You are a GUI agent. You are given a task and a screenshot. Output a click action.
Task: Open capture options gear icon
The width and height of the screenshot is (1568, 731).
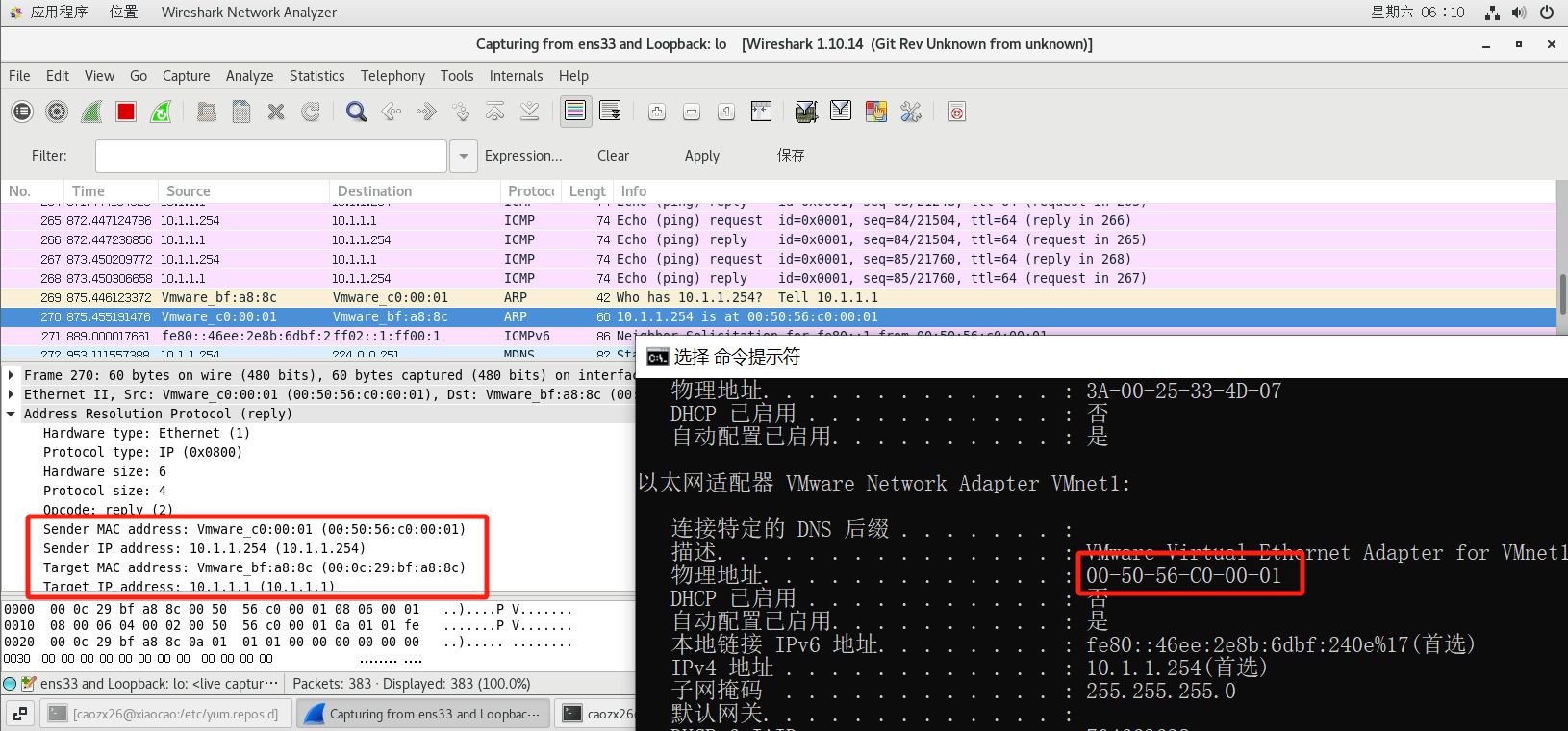pyautogui.click(x=57, y=112)
